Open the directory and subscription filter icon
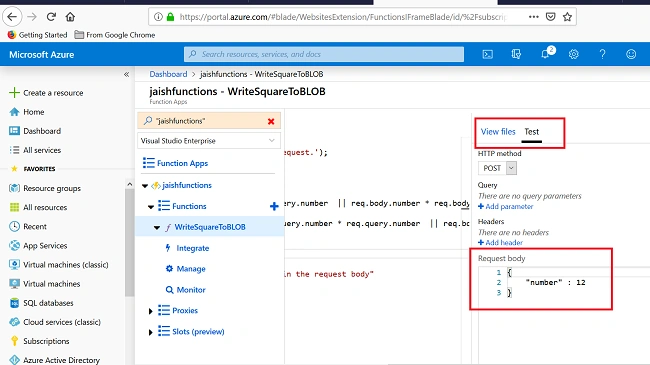This screenshot has width=650, height=365. pyautogui.click(x=516, y=54)
